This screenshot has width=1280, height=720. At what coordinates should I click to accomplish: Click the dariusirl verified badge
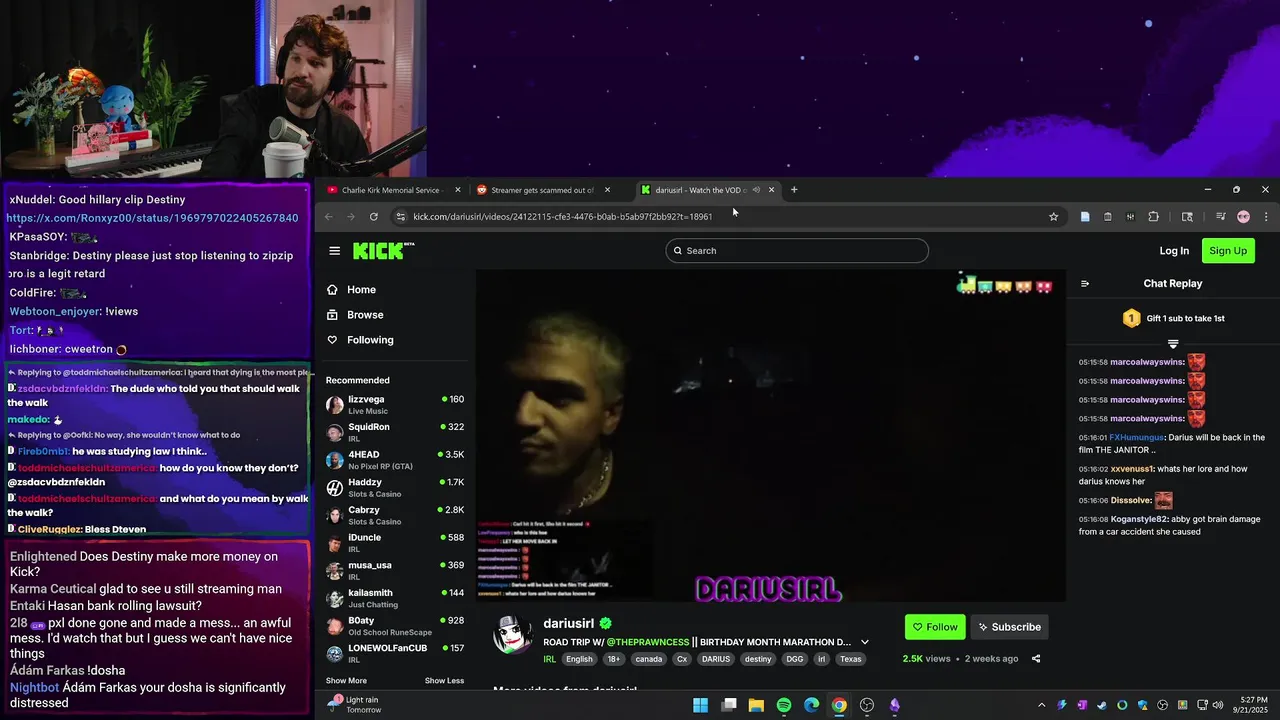(606, 624)
